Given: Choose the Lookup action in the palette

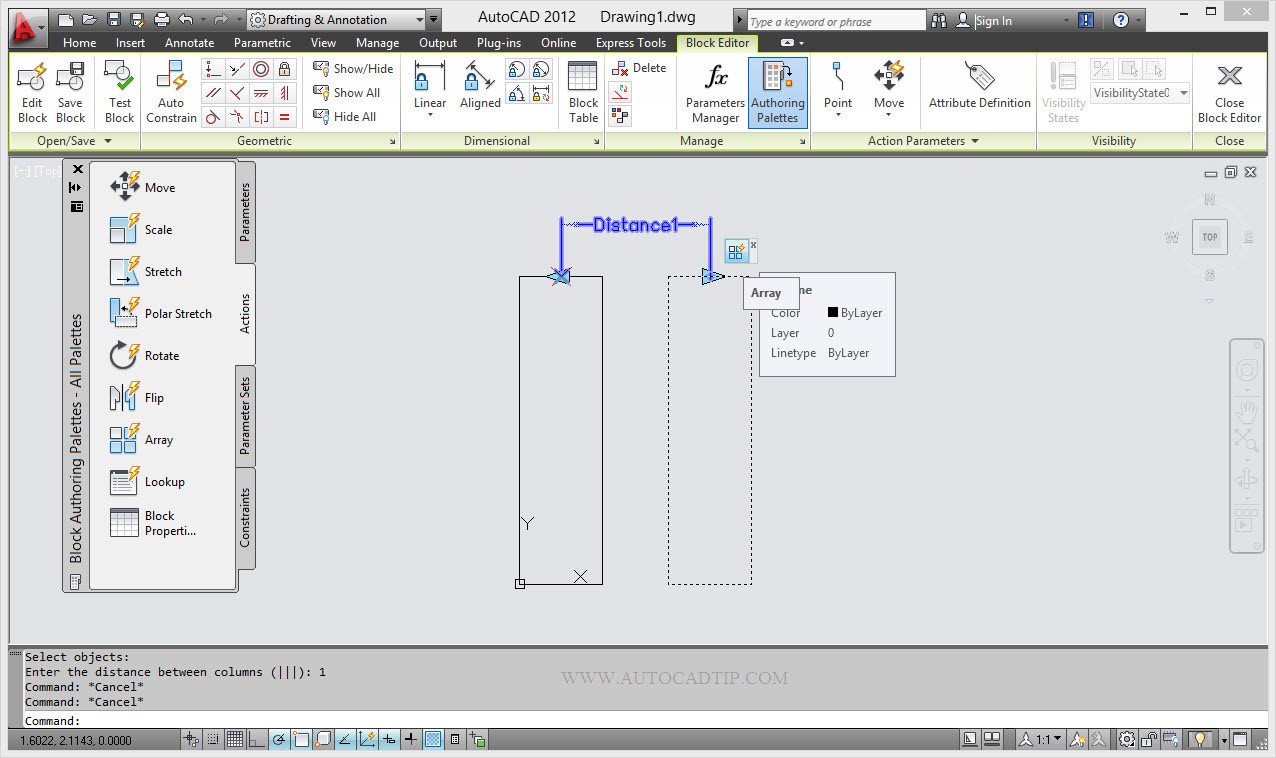Looking at the screenshot, I should tap(147, 481).
